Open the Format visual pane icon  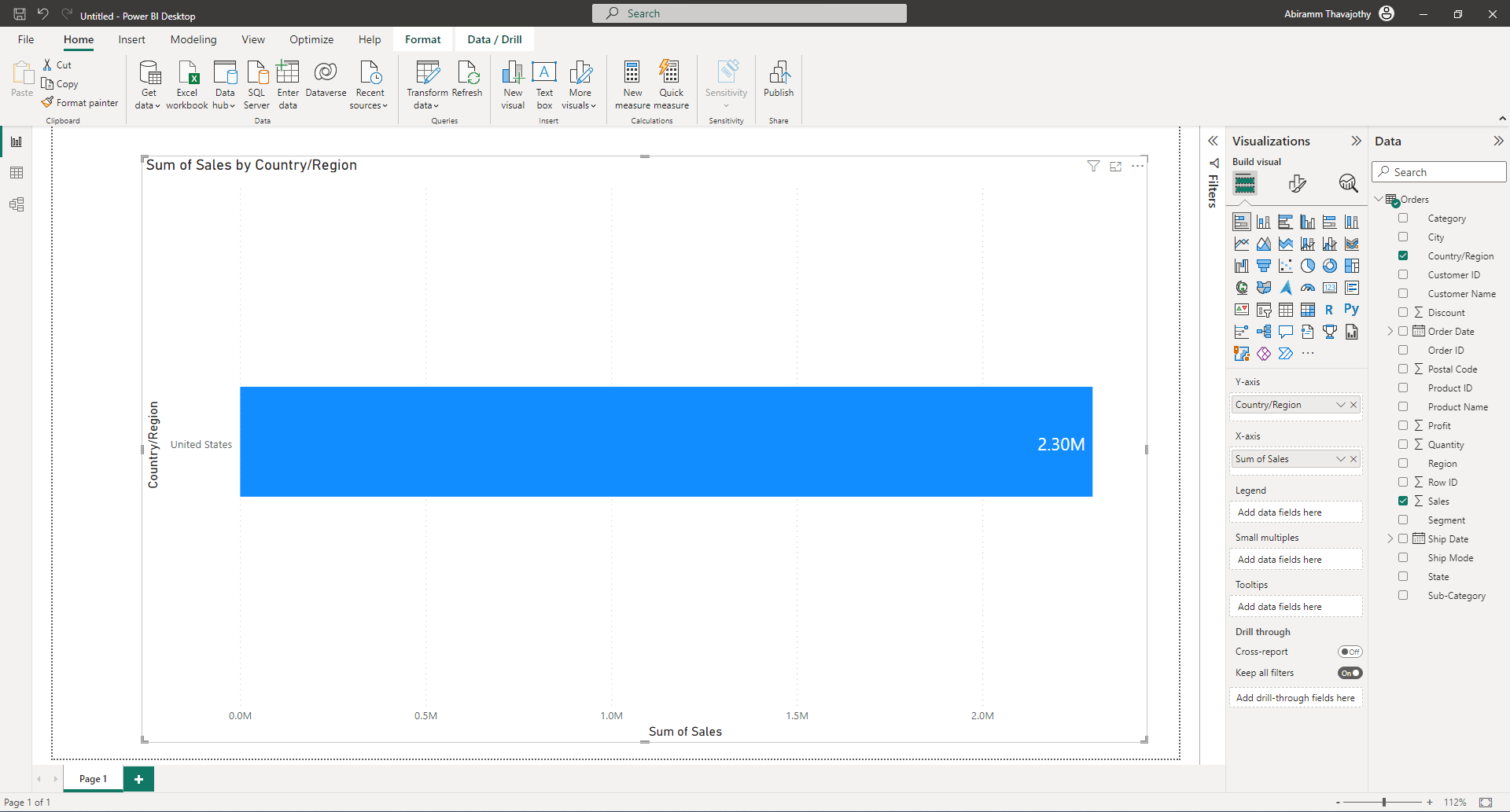(x=1298, y=183)
